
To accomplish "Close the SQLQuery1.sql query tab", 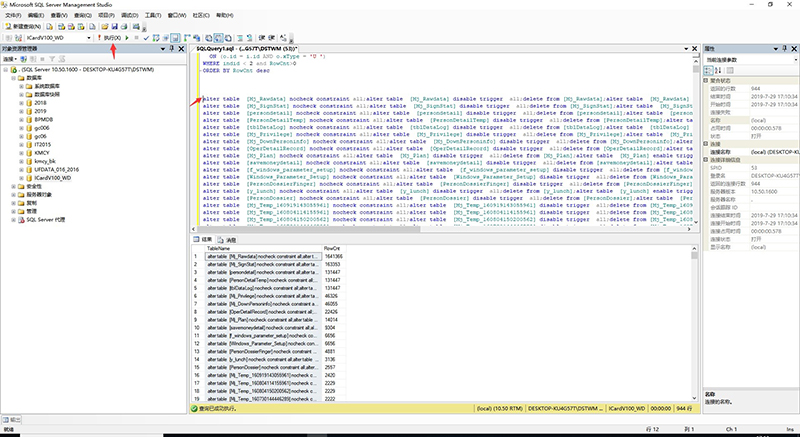I will coord(694,48).
